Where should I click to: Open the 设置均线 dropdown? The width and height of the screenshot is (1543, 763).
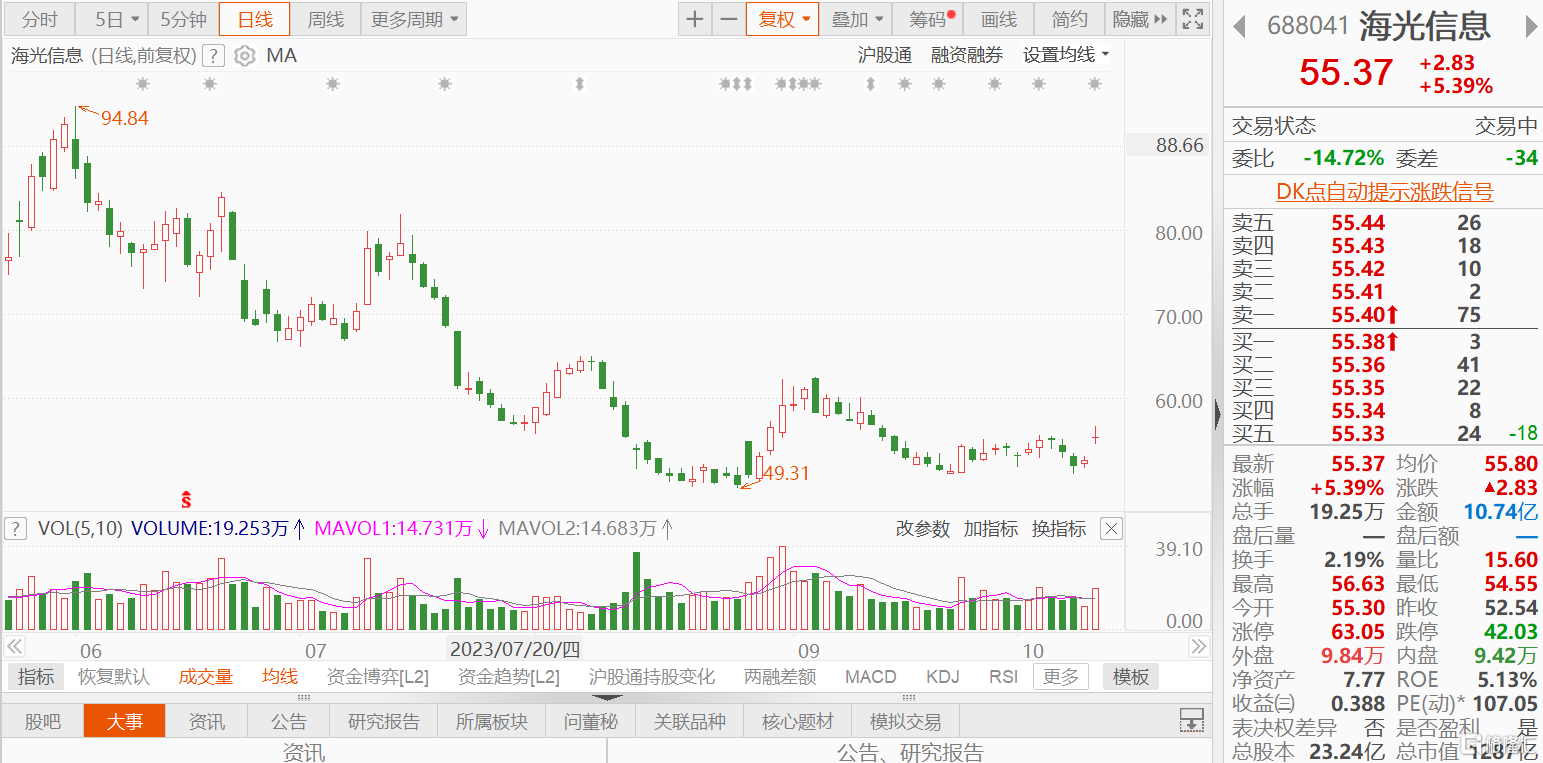pos(1066,56)
